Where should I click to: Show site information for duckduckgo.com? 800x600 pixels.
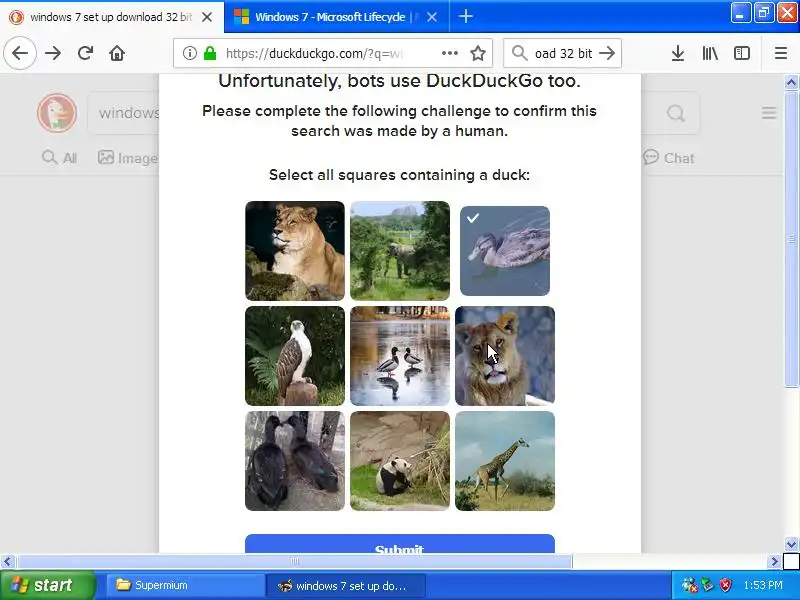pyautogui.click(x=189, y=53)
